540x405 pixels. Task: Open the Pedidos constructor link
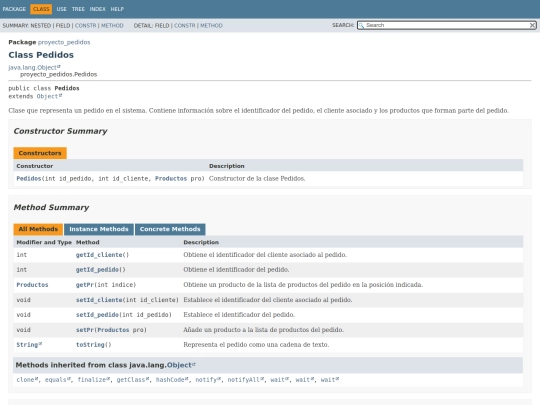(x=29, y=178)
